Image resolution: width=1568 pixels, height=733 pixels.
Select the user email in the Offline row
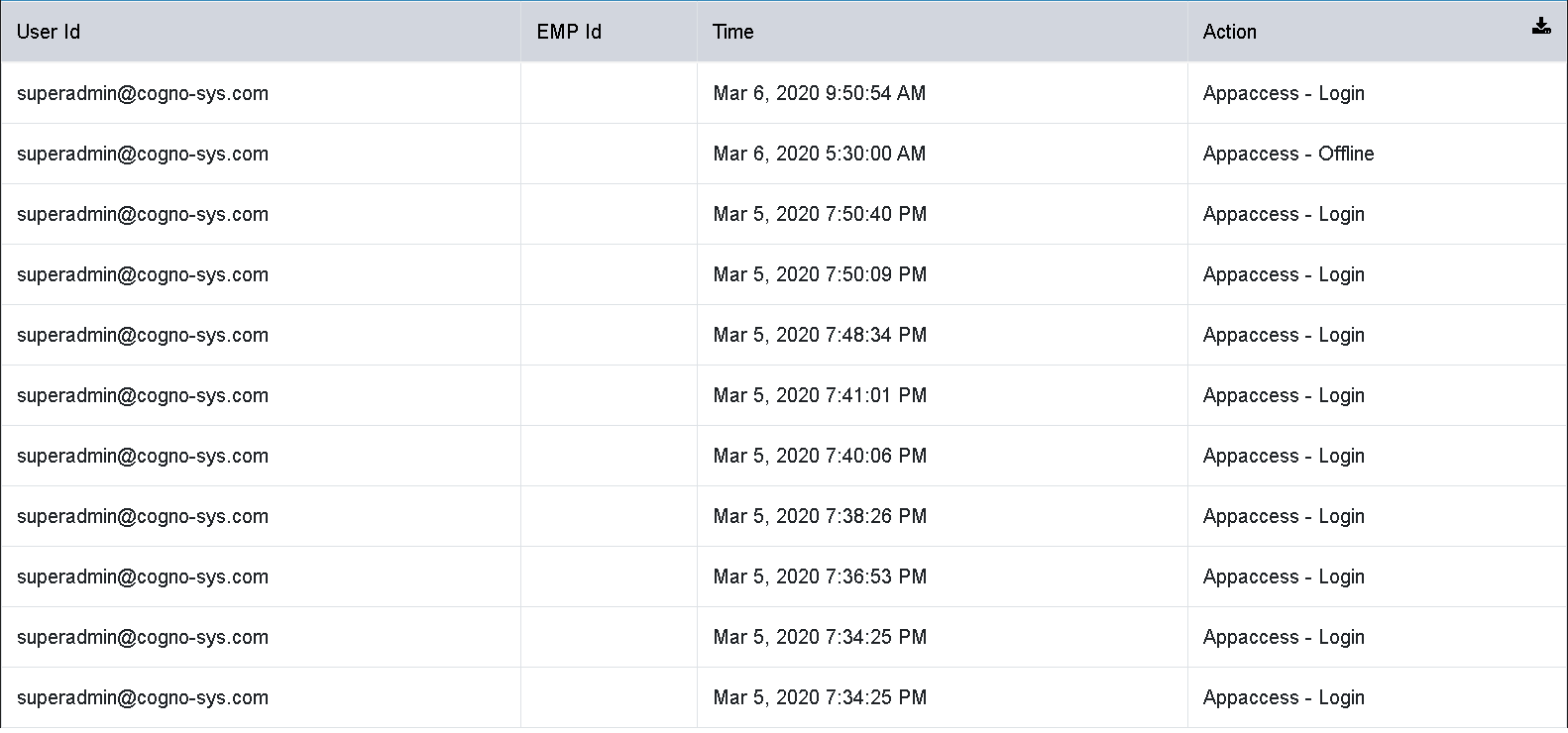[x=143, y=154]
